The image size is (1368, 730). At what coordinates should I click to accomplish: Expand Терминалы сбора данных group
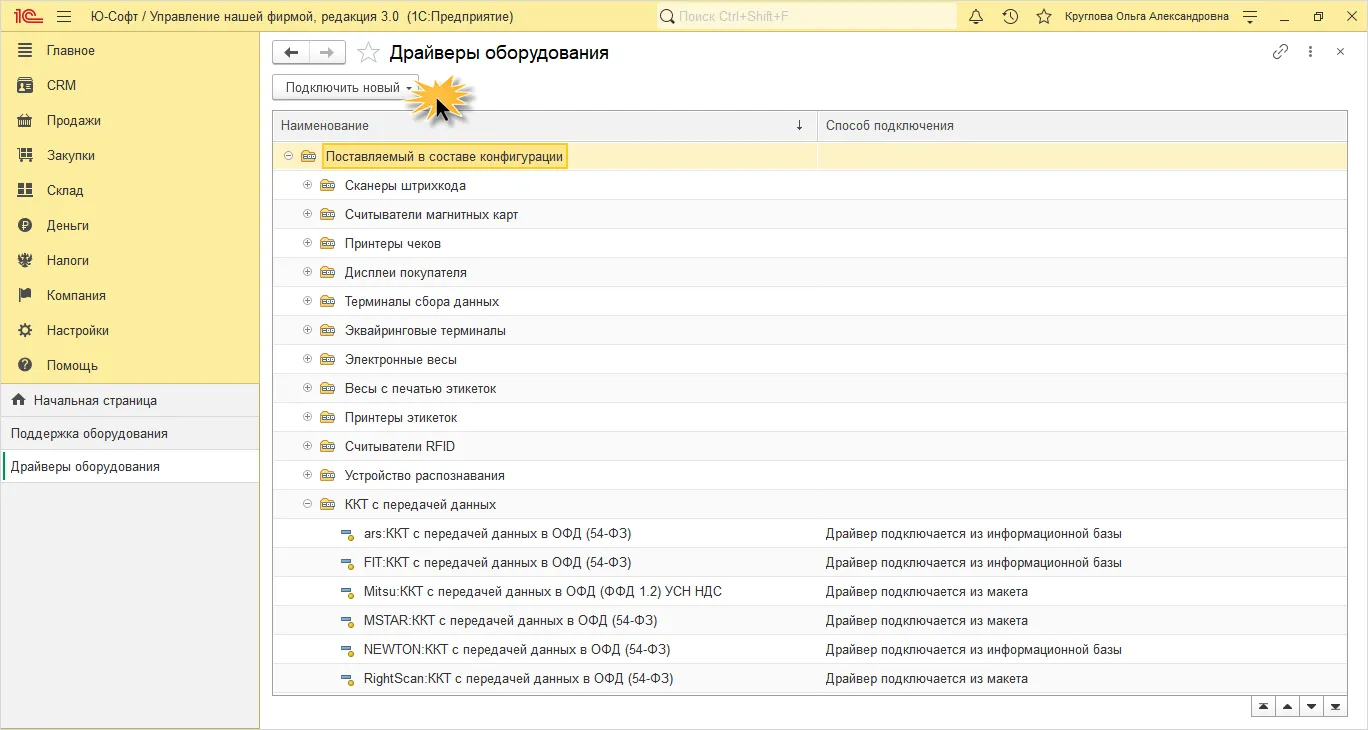[307, 301]
